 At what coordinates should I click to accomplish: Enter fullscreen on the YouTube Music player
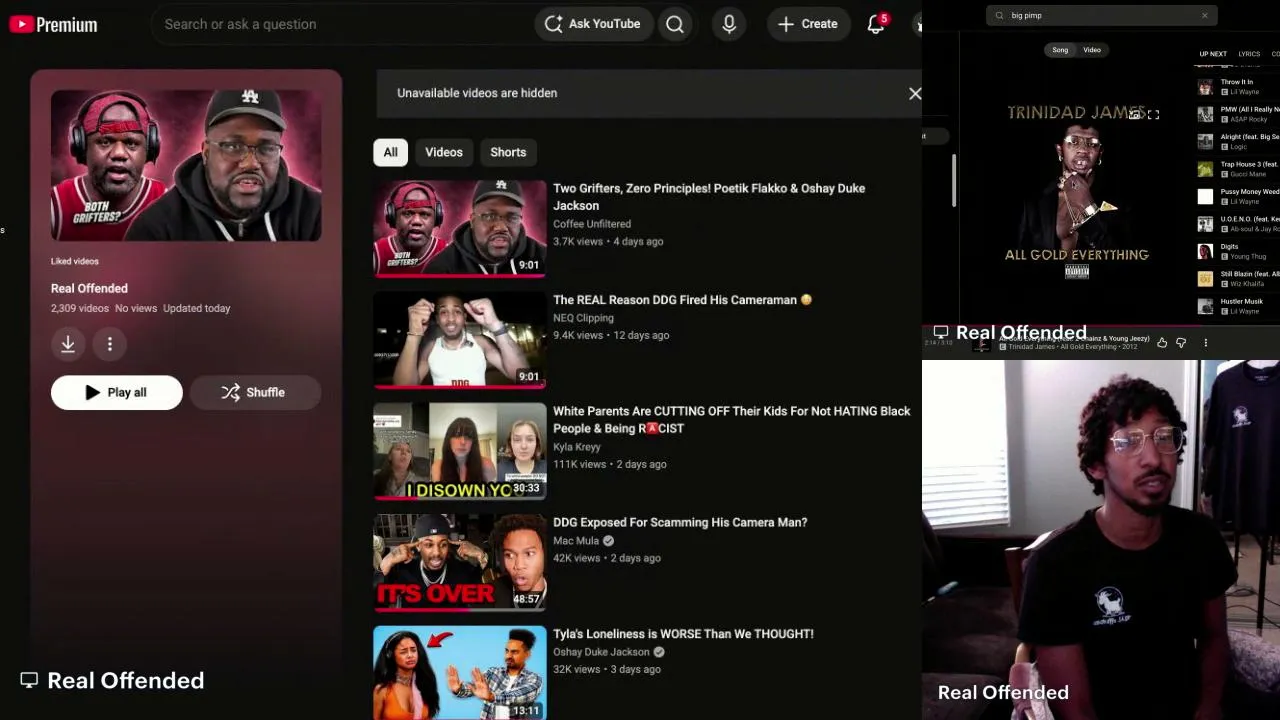click(x=1153, y=115)
